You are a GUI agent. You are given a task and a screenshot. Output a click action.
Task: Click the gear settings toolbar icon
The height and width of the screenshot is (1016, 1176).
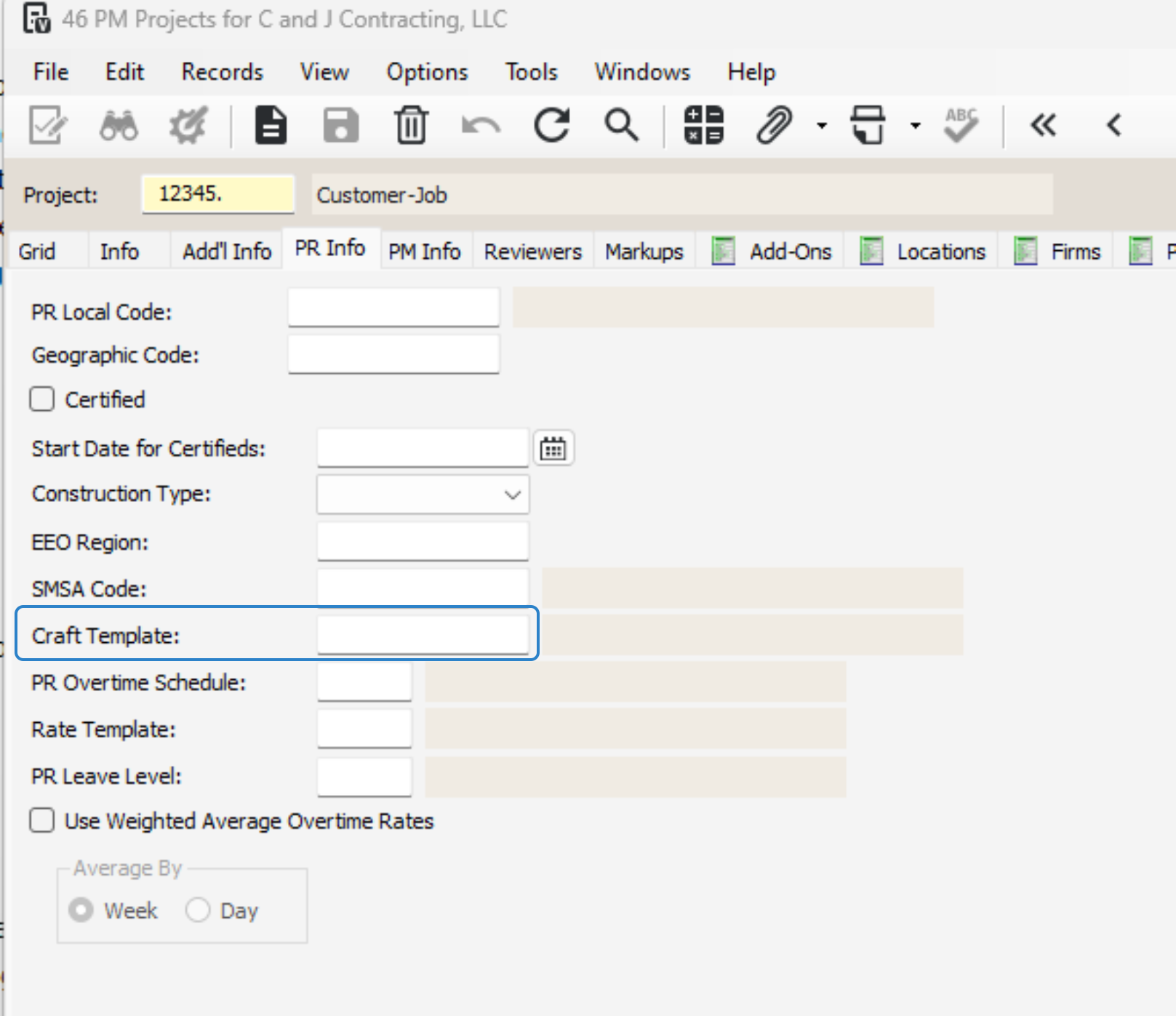click(x=188, y=126)
